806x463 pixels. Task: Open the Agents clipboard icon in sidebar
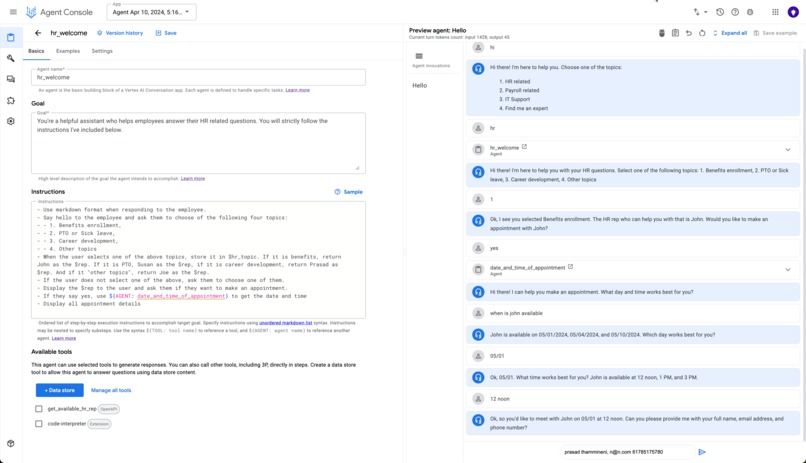[11, 38]
